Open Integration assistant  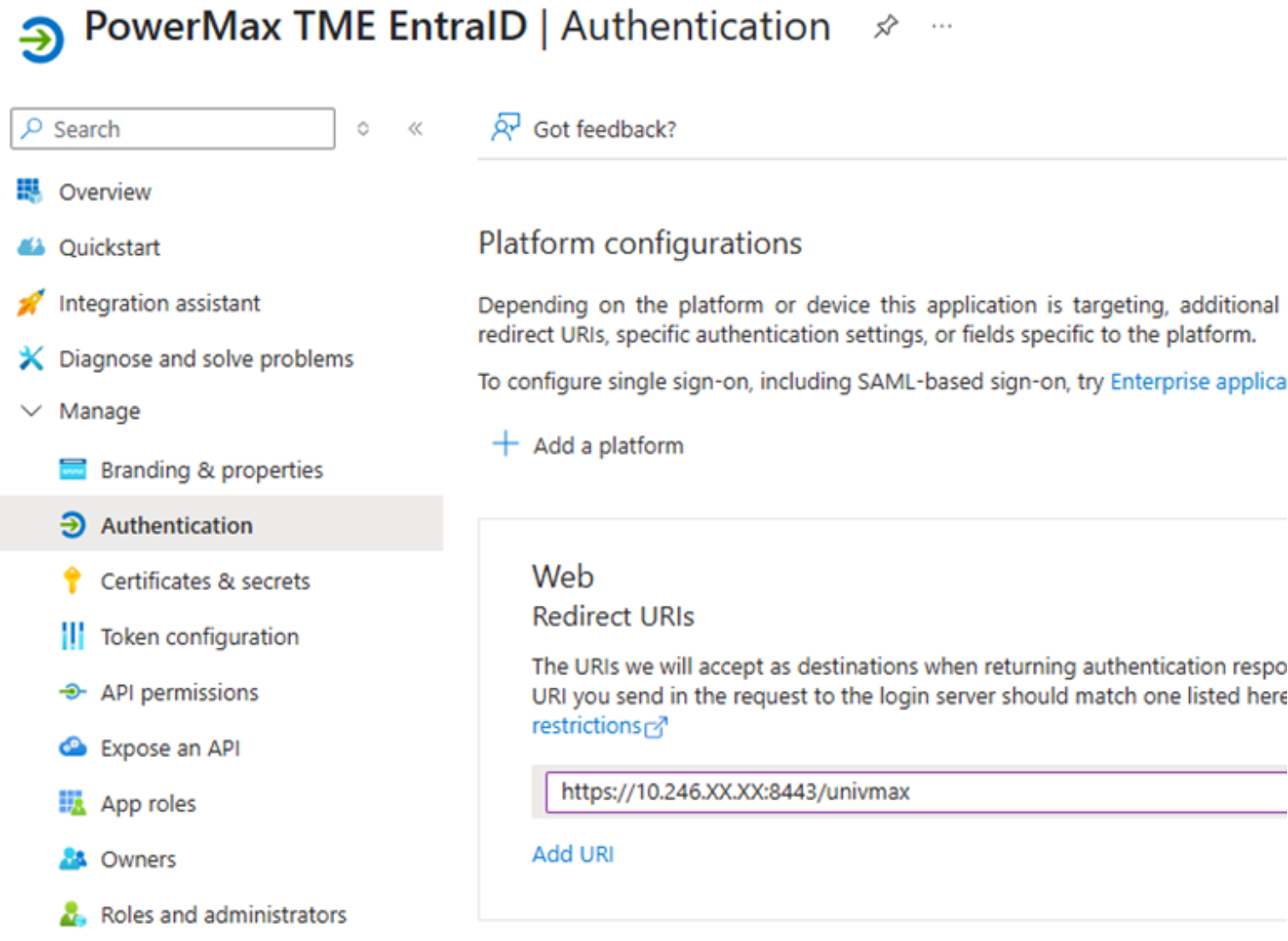tap(160, 304)
